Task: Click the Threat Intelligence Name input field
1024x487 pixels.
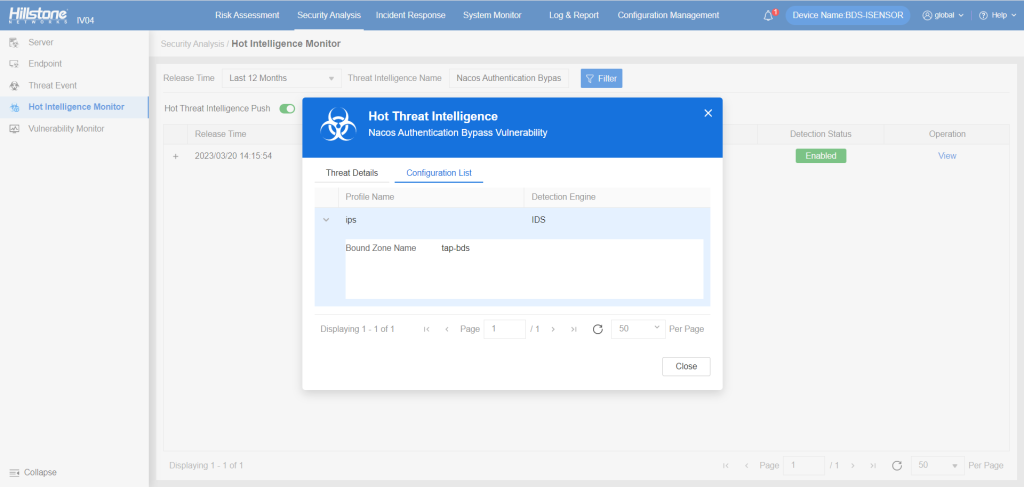Action: click(509, 78)
